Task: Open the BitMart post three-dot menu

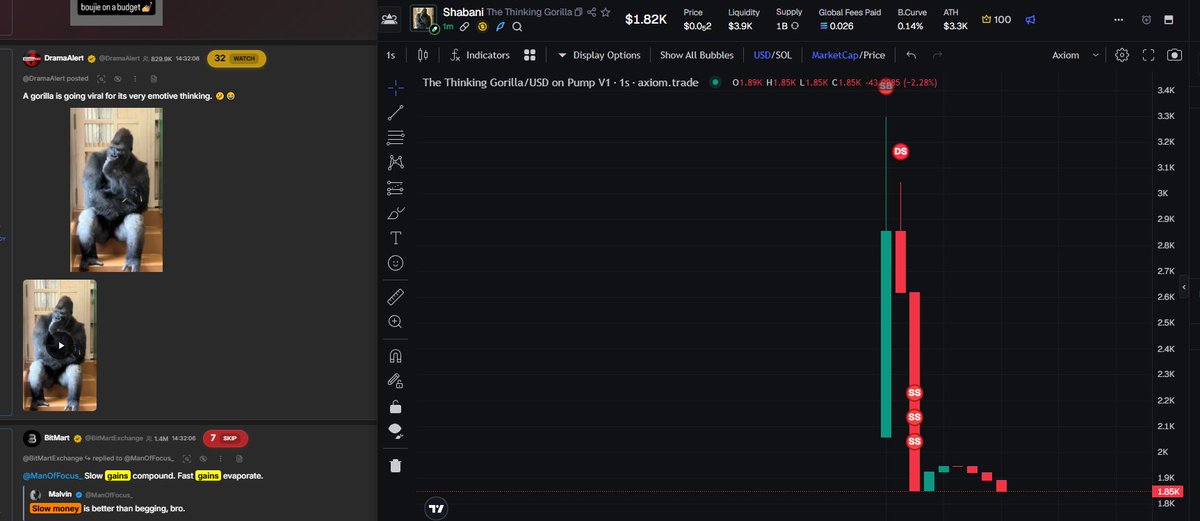Action: tap(219, 457)
